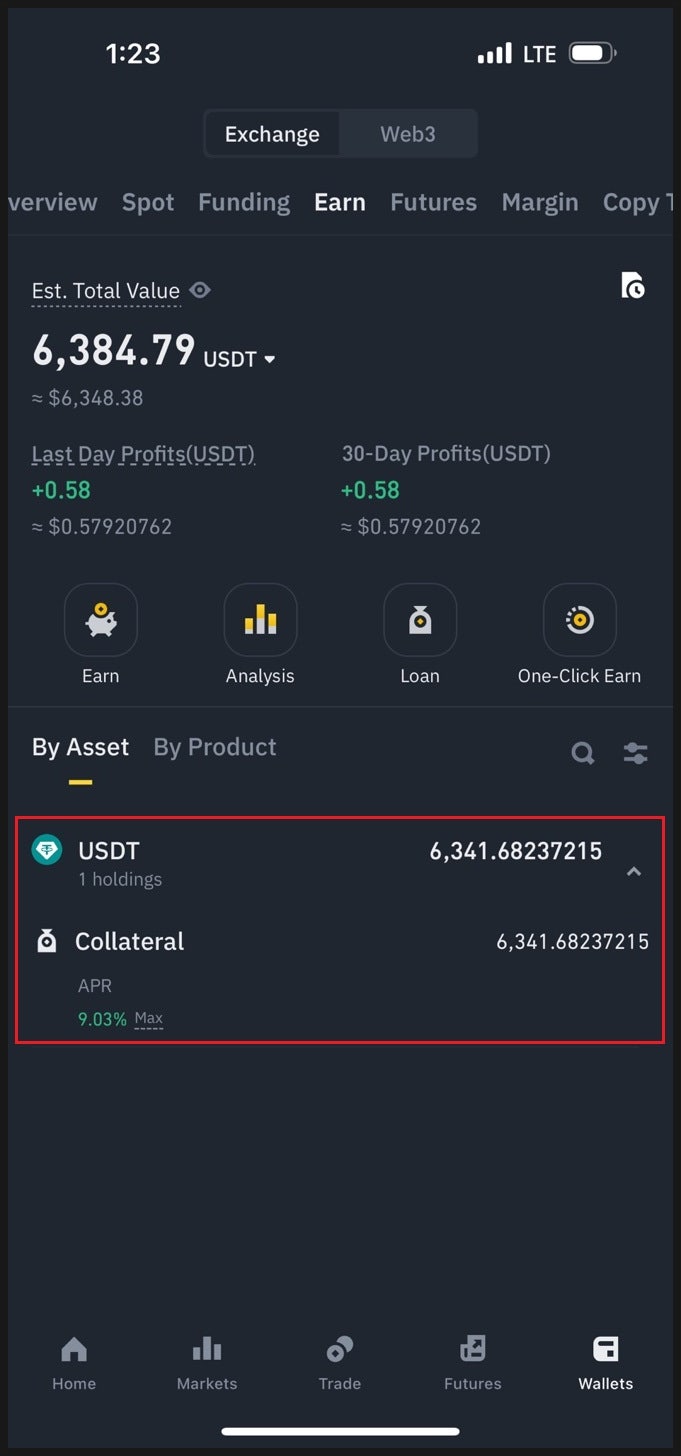Viewport: 681px width, 1456px height.
Task: Open the asset search icon
Action: pyautogui.click(x=583, y=753)
